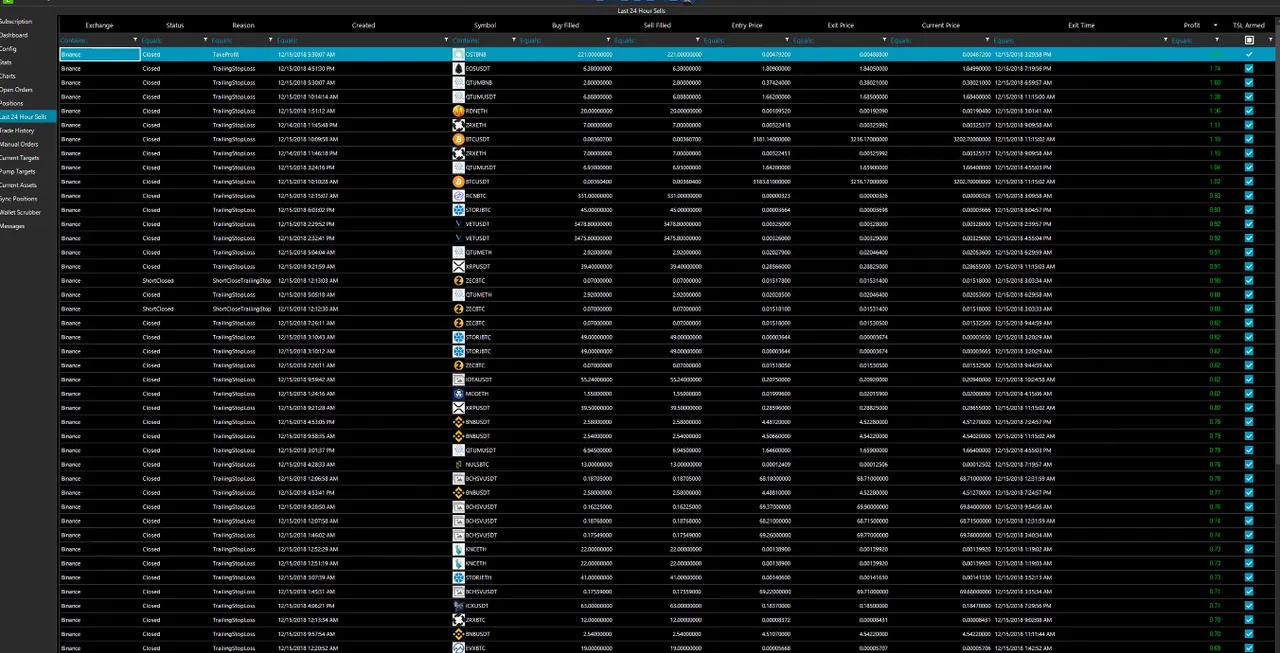Click the RDNETH coin icon
Viewport: 1280px width, 653px height.
pyautogui.click(x=458, y=110)
